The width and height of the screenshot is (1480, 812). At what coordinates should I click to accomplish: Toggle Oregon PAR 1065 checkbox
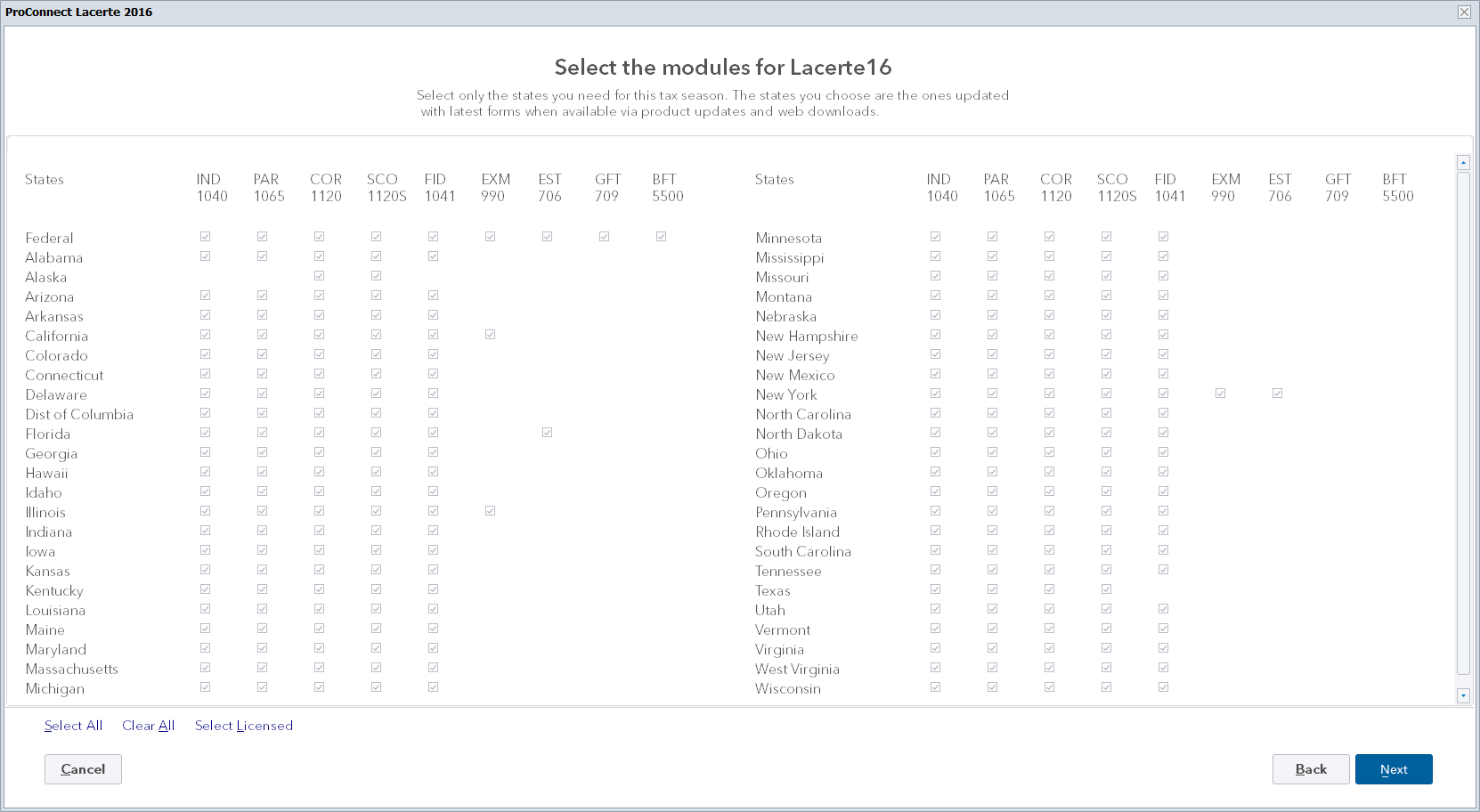click(x=993, y=491)
